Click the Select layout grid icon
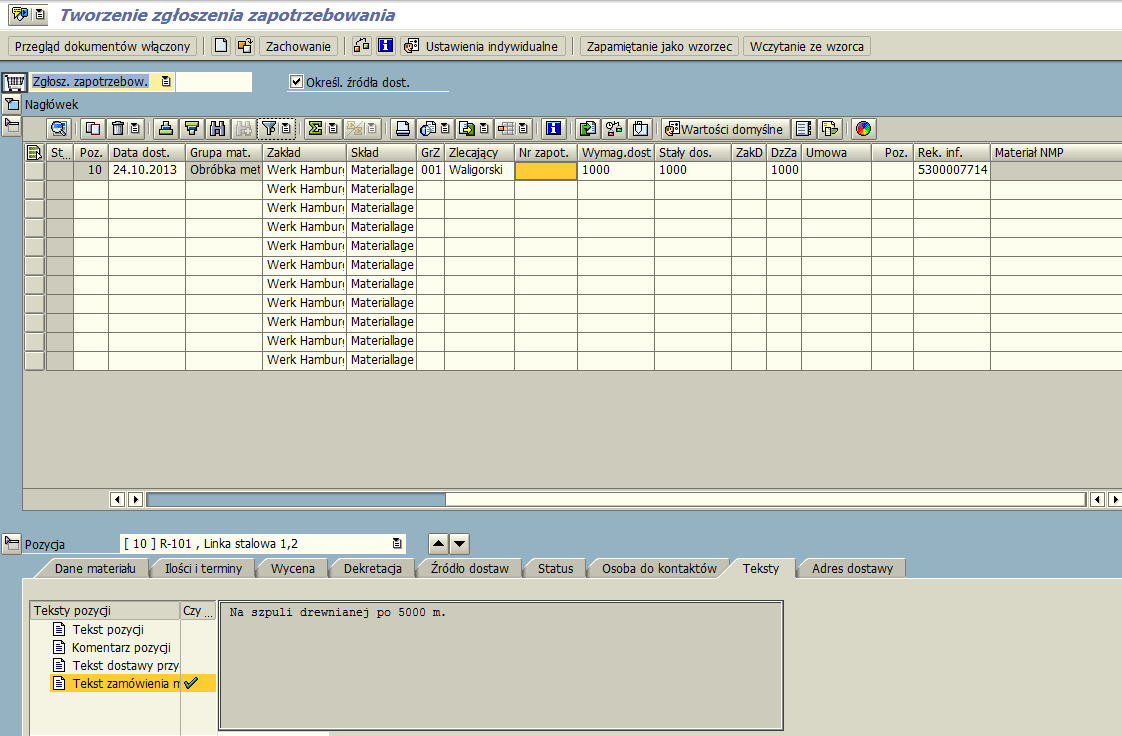This screenshot has height=736, width=1122. tap(507, 129)
